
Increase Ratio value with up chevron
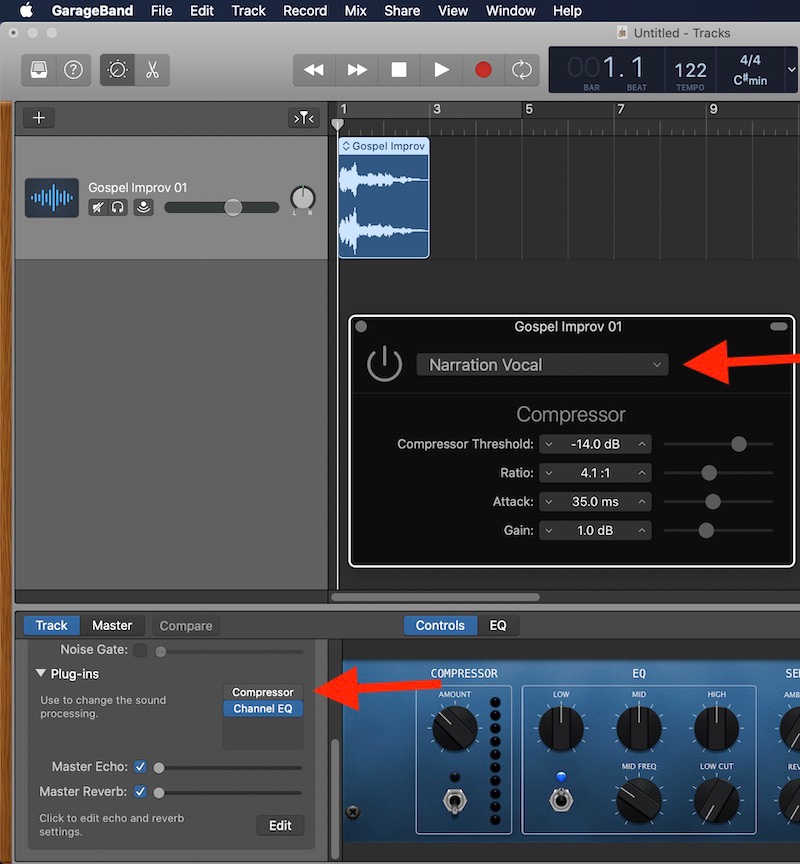click(642, 473)
